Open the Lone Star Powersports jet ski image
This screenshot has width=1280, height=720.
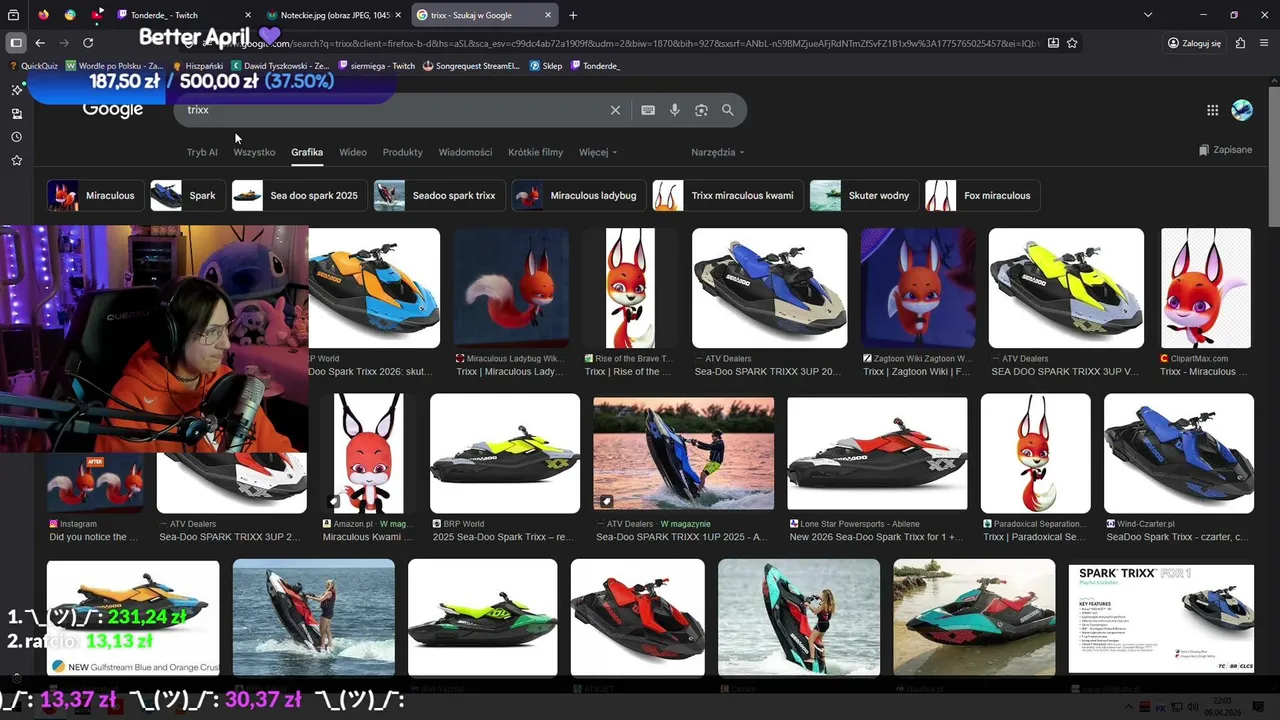[x=877, y=452]
